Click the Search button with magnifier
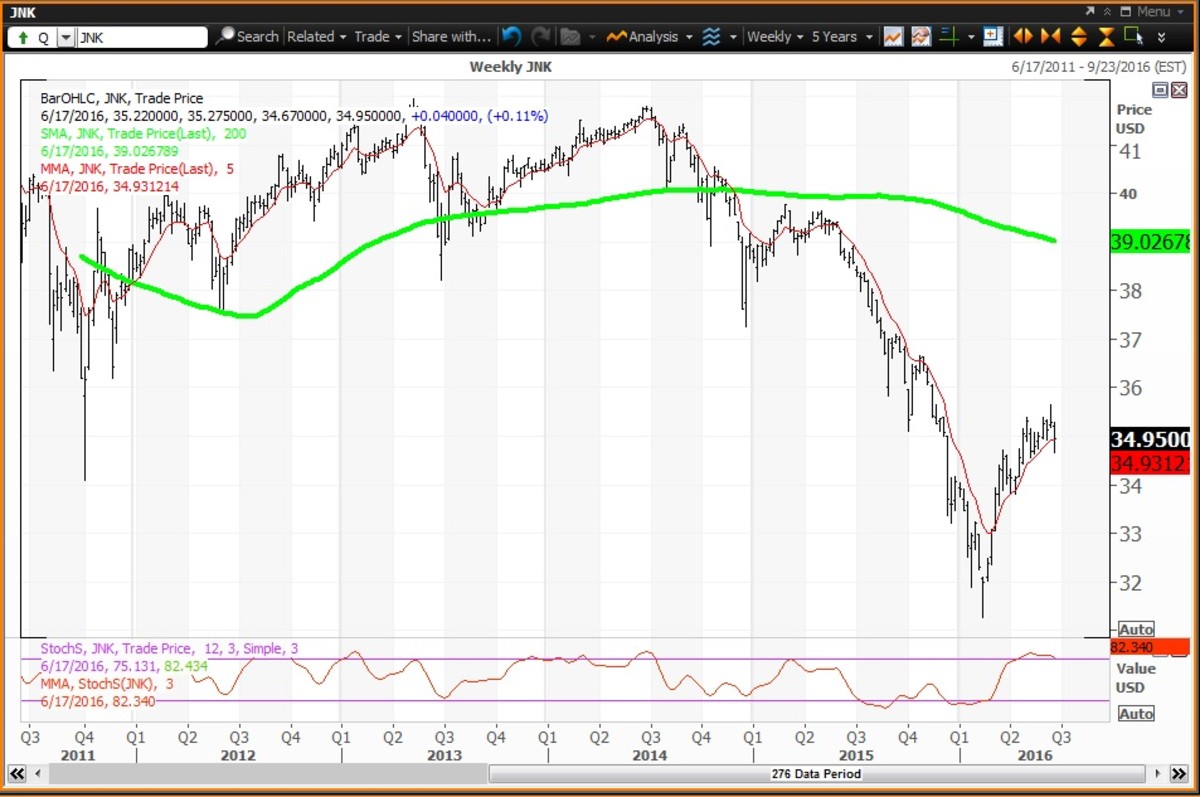 [x=248, y=37]
